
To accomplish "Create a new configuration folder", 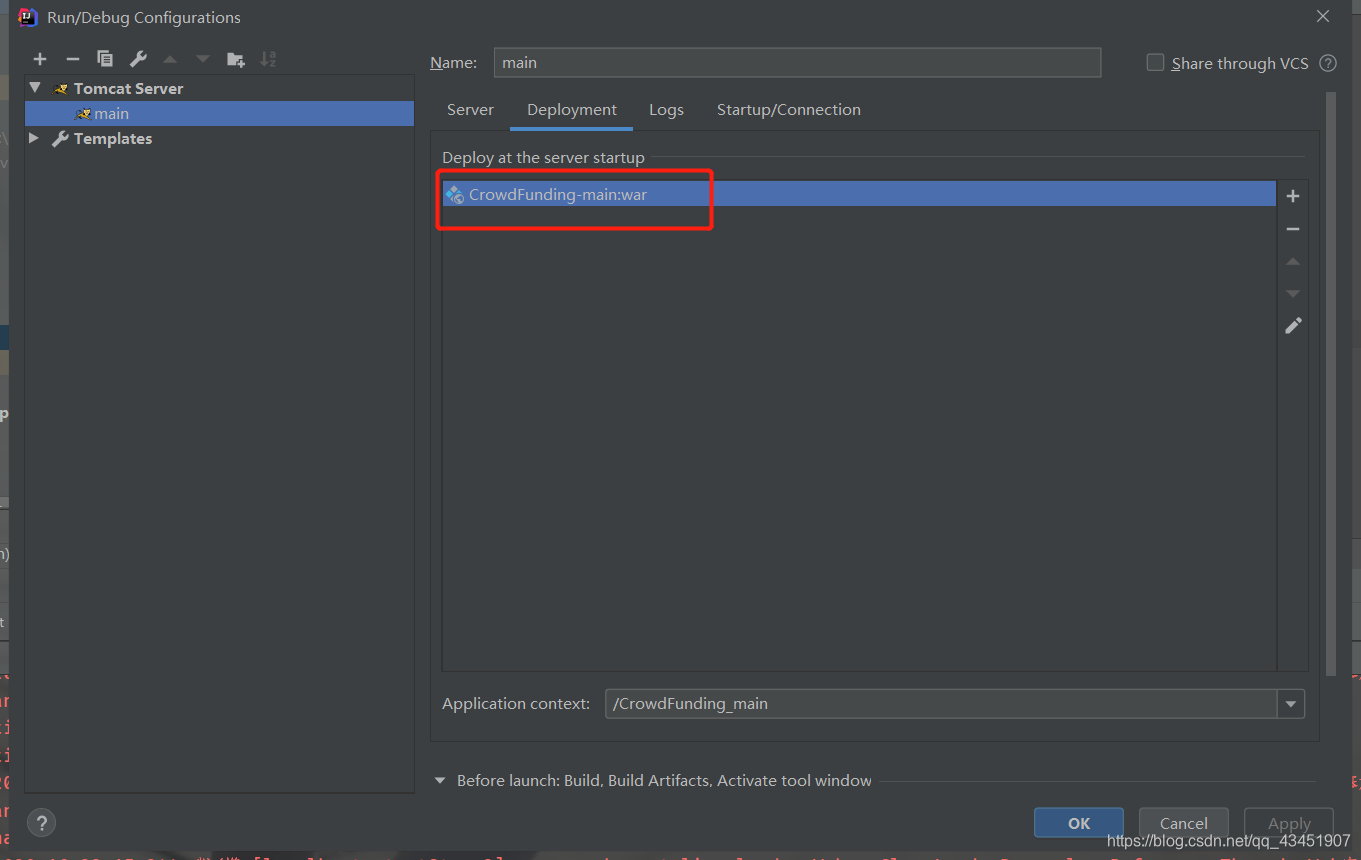I will (x=236, y=59).
